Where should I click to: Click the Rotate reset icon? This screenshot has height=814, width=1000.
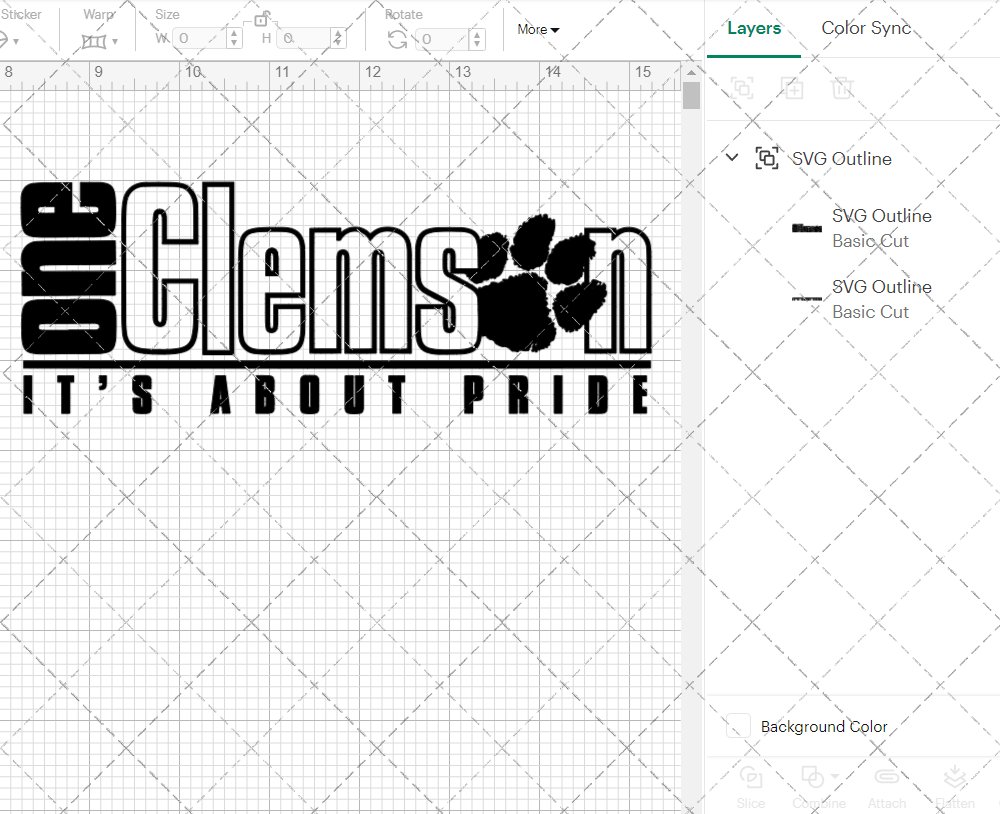396,37
